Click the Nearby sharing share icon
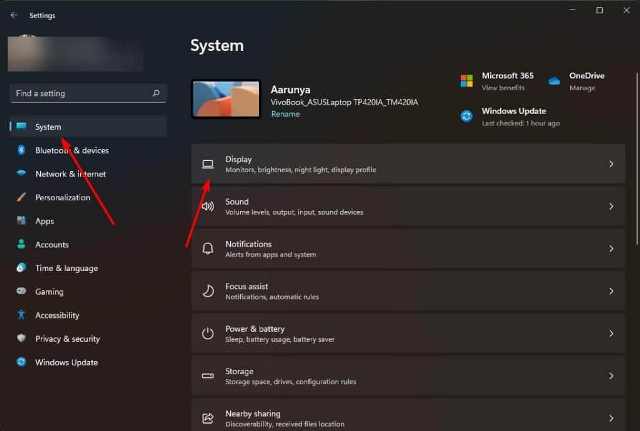Viewport: 640px width, 431px height. click(x=208, y=418)
